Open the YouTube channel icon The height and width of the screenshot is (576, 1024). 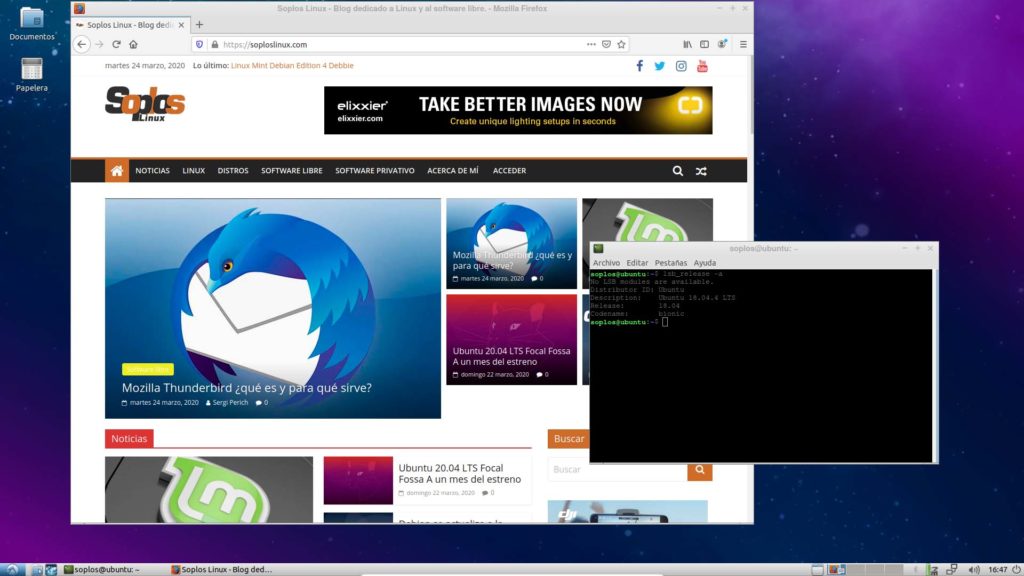(x=702, y=65)
